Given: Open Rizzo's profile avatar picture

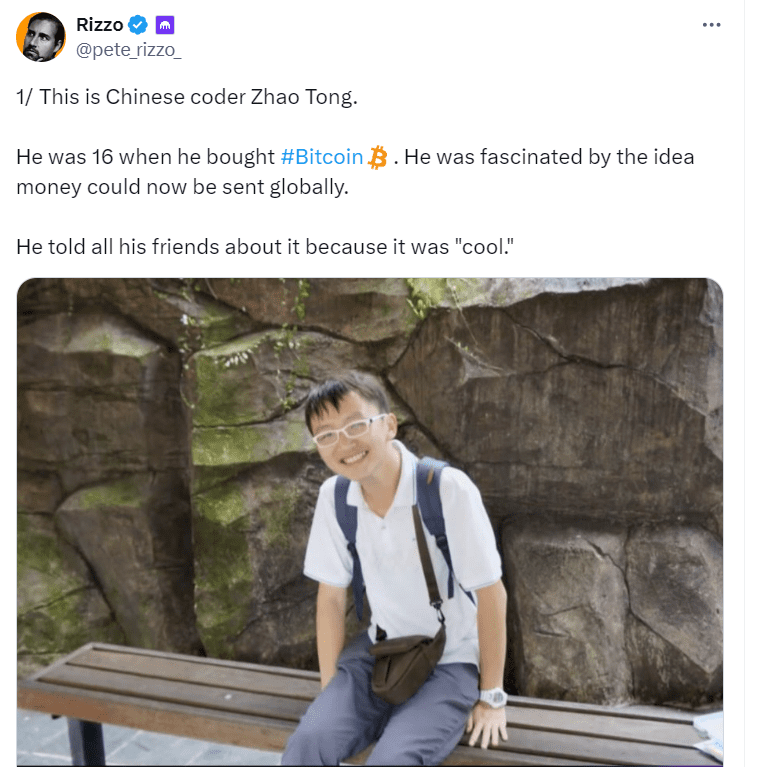Looking at the screenshot, I should point(41,37).
